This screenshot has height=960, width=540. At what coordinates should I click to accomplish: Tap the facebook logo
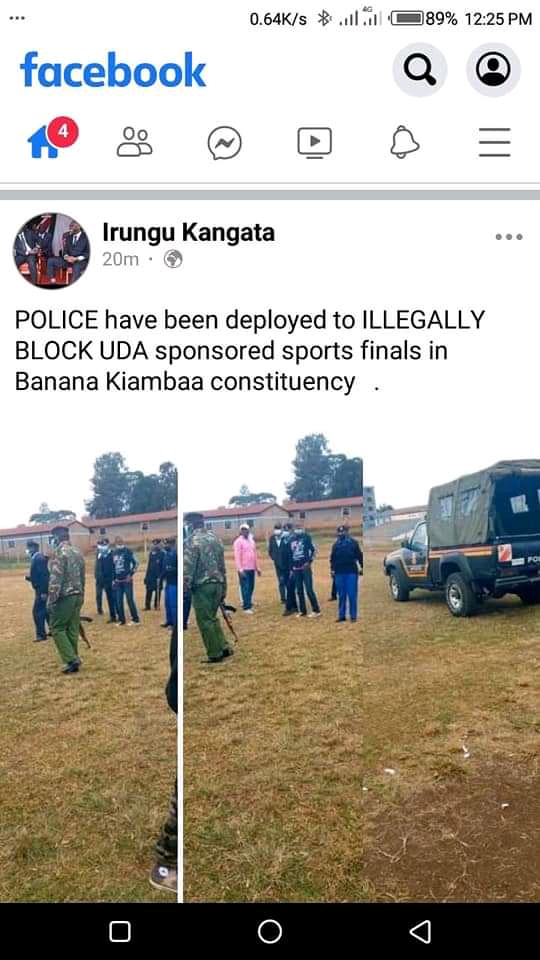click(x=113, y=70)
